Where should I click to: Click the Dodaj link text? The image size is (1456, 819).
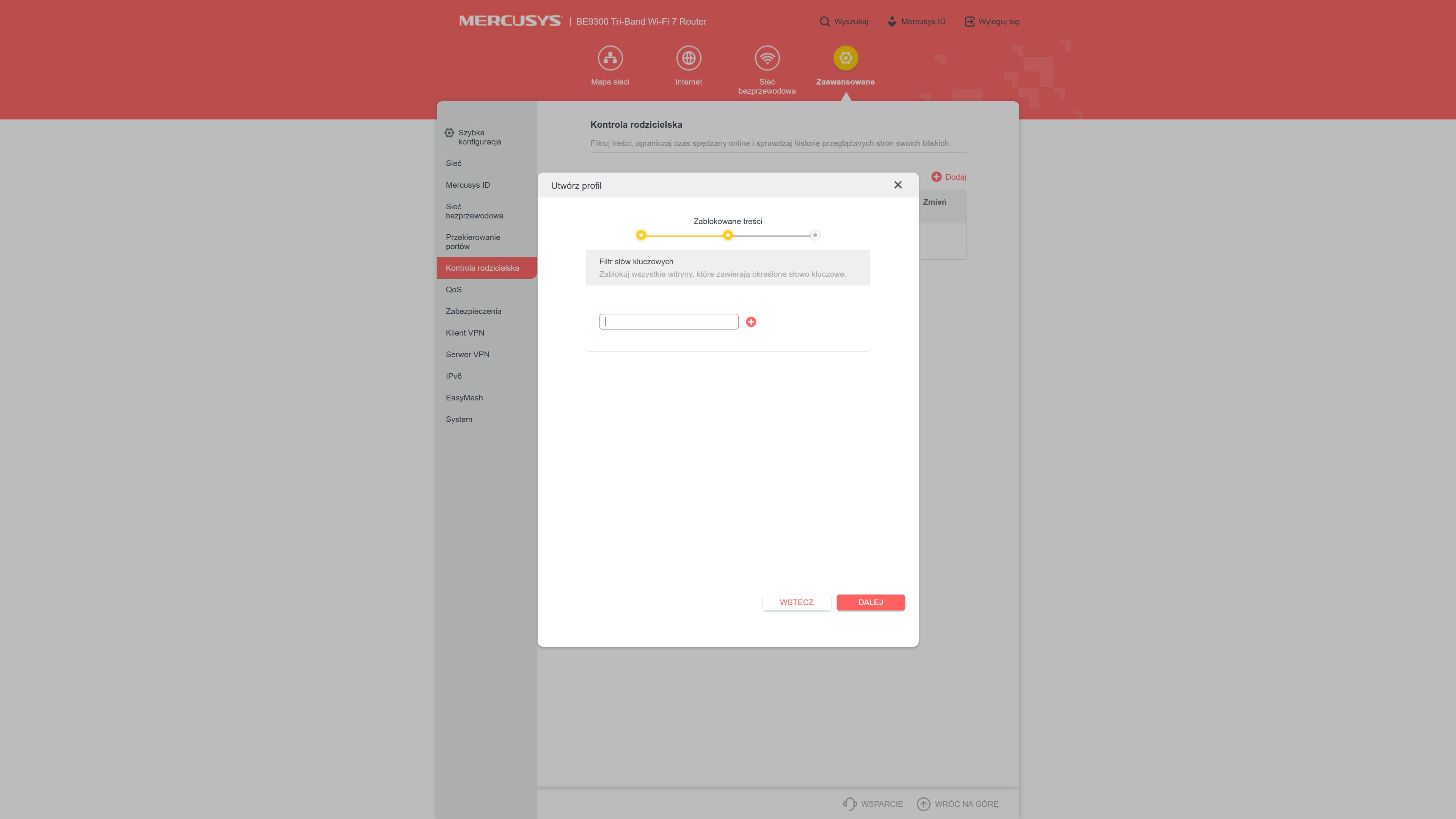point(956,177)
